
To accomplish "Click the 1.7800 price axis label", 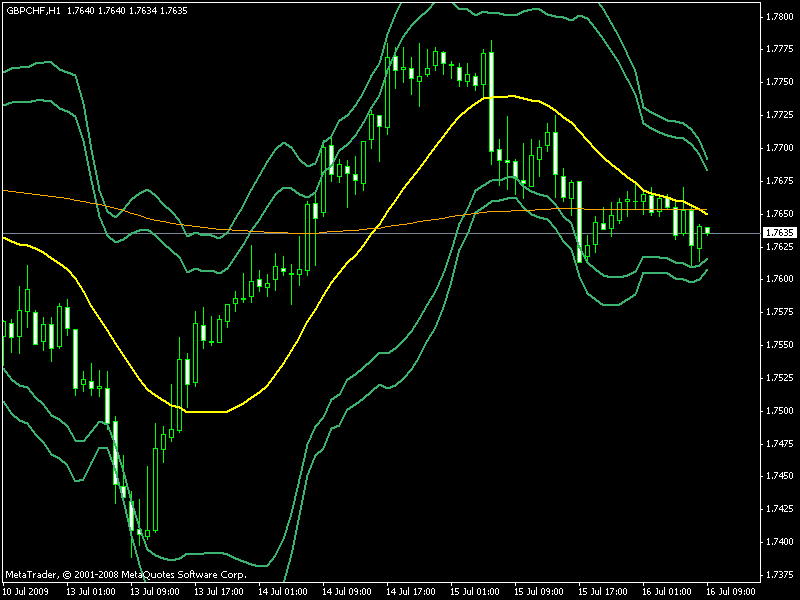I will [x=780, y=16].
